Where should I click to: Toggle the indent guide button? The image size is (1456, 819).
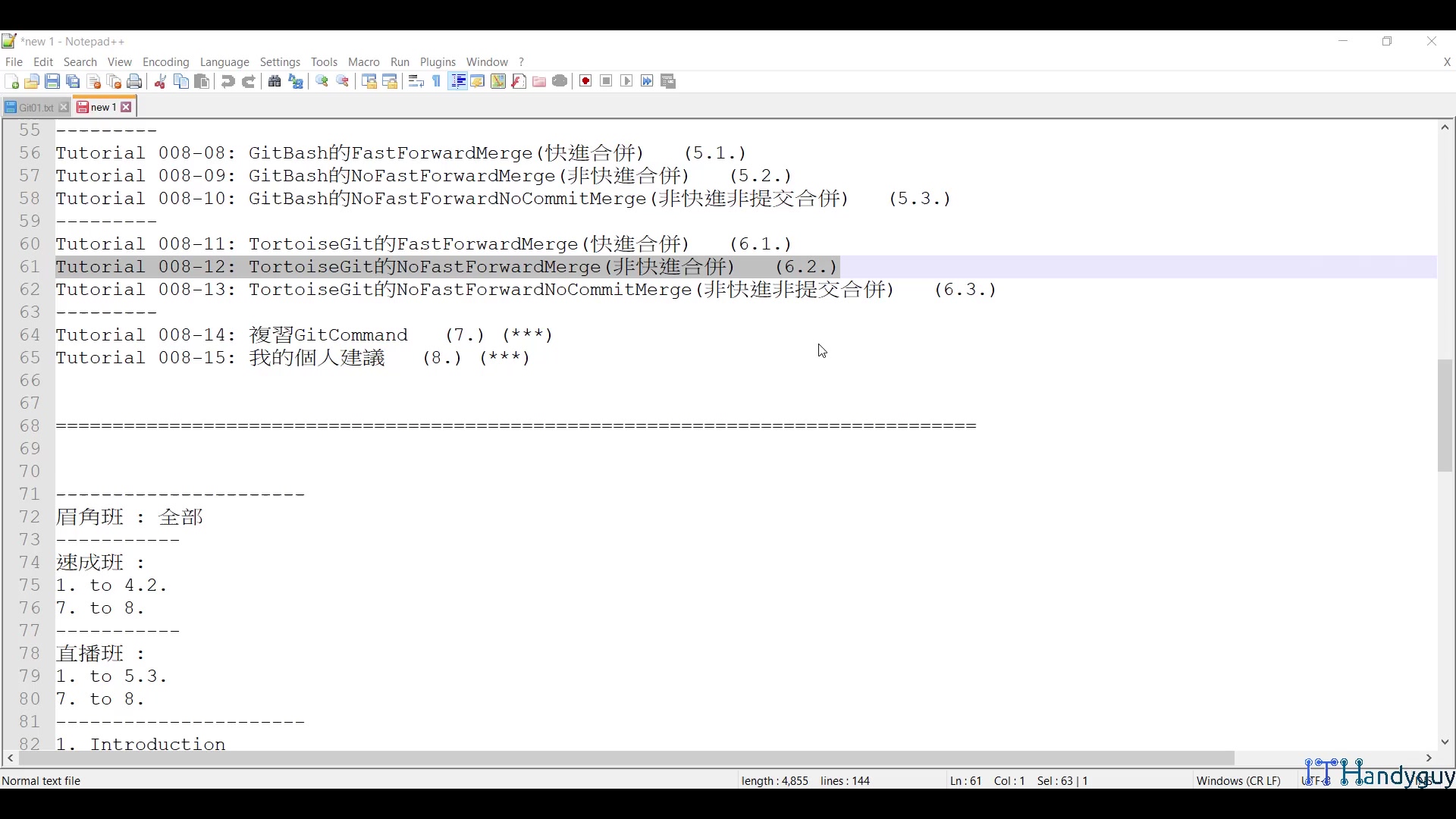point(457,82)
